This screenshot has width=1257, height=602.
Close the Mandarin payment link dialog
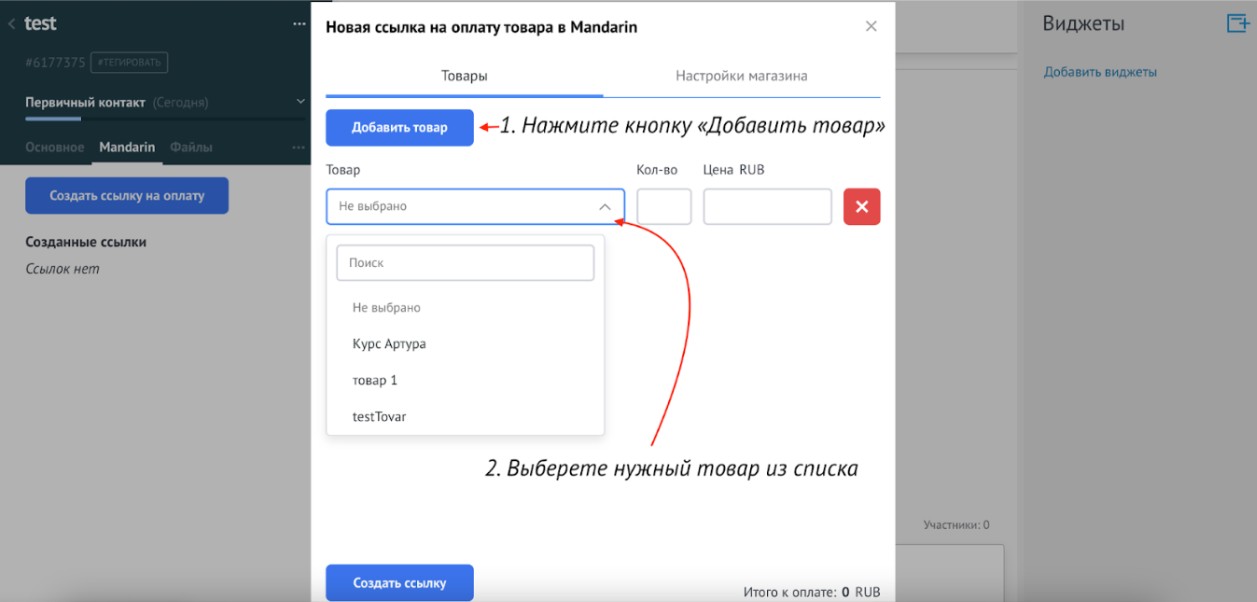[871, 27]
